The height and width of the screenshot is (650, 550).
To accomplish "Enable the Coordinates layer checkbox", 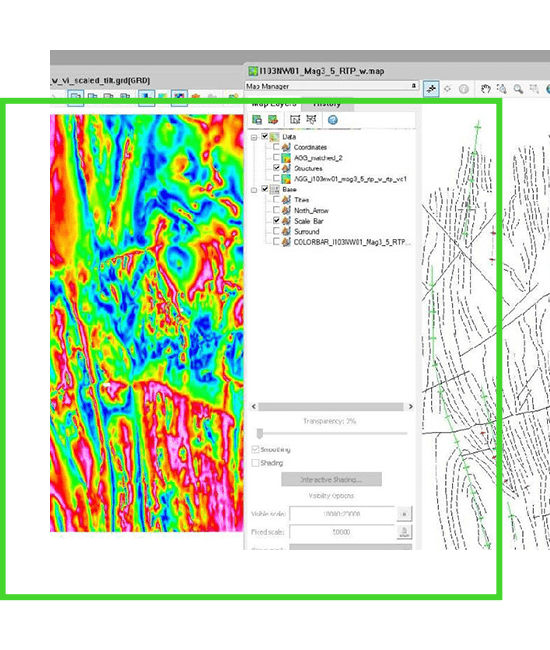I will pos(276,147).
